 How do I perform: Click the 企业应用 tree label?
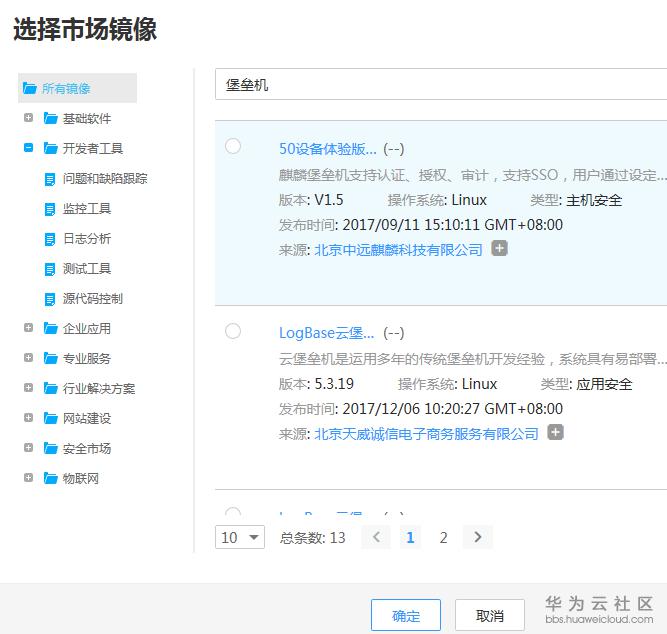tap(87, 328)
